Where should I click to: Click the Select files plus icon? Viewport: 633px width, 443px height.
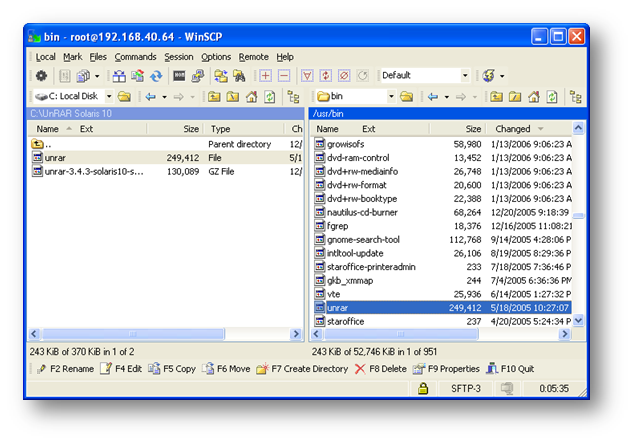[x=265, y=76]
